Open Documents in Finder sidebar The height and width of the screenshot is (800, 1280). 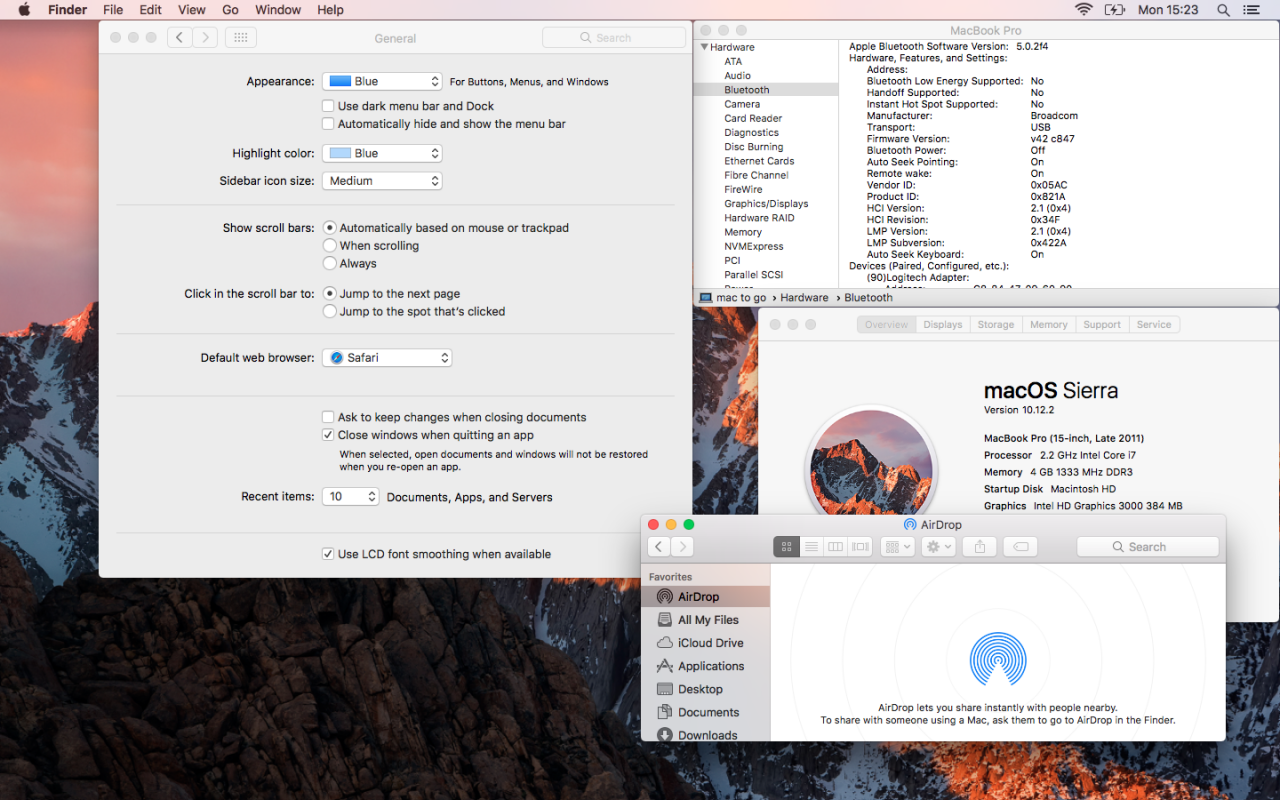click(706, 712)
